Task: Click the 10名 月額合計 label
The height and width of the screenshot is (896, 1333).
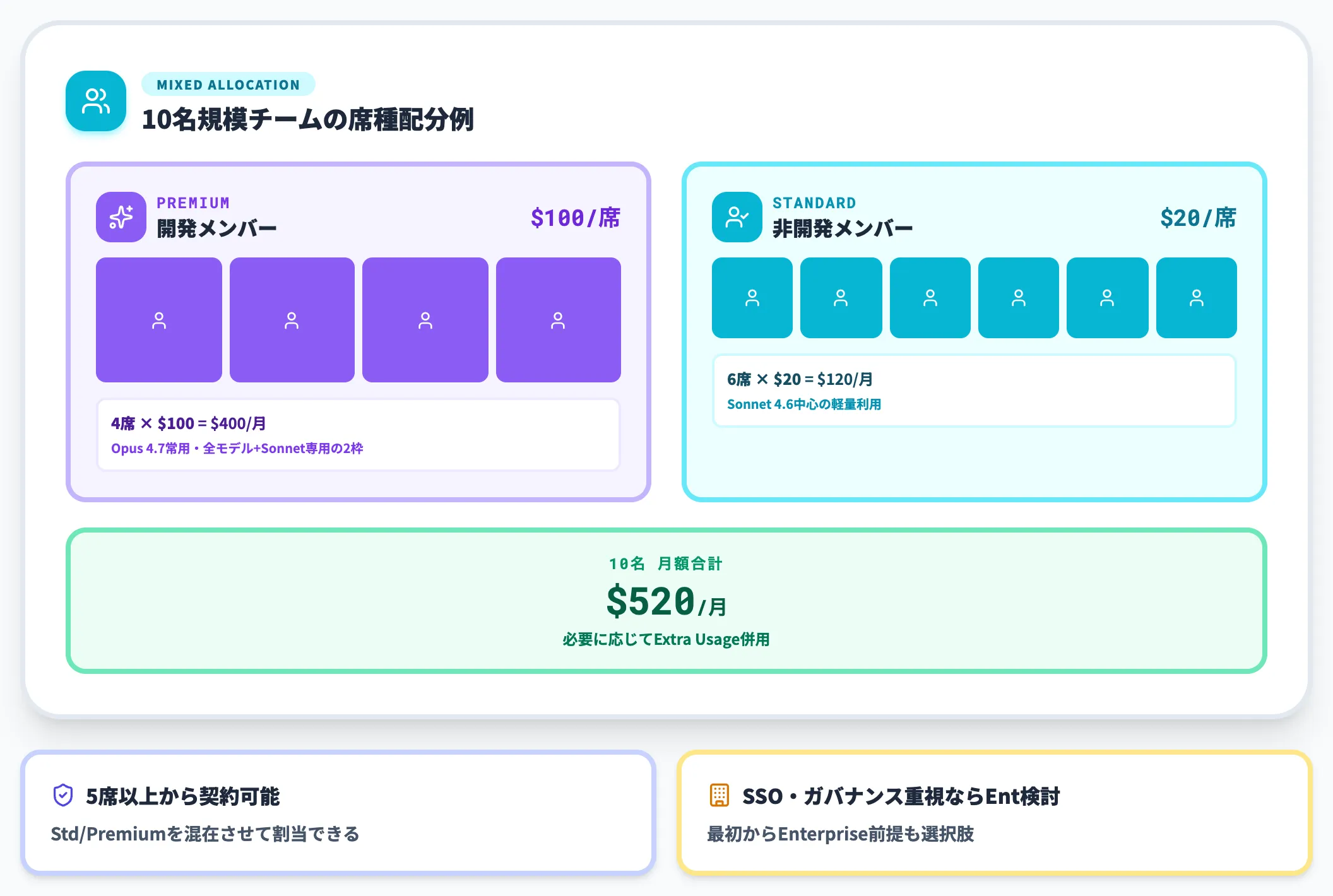Action: 666,563
